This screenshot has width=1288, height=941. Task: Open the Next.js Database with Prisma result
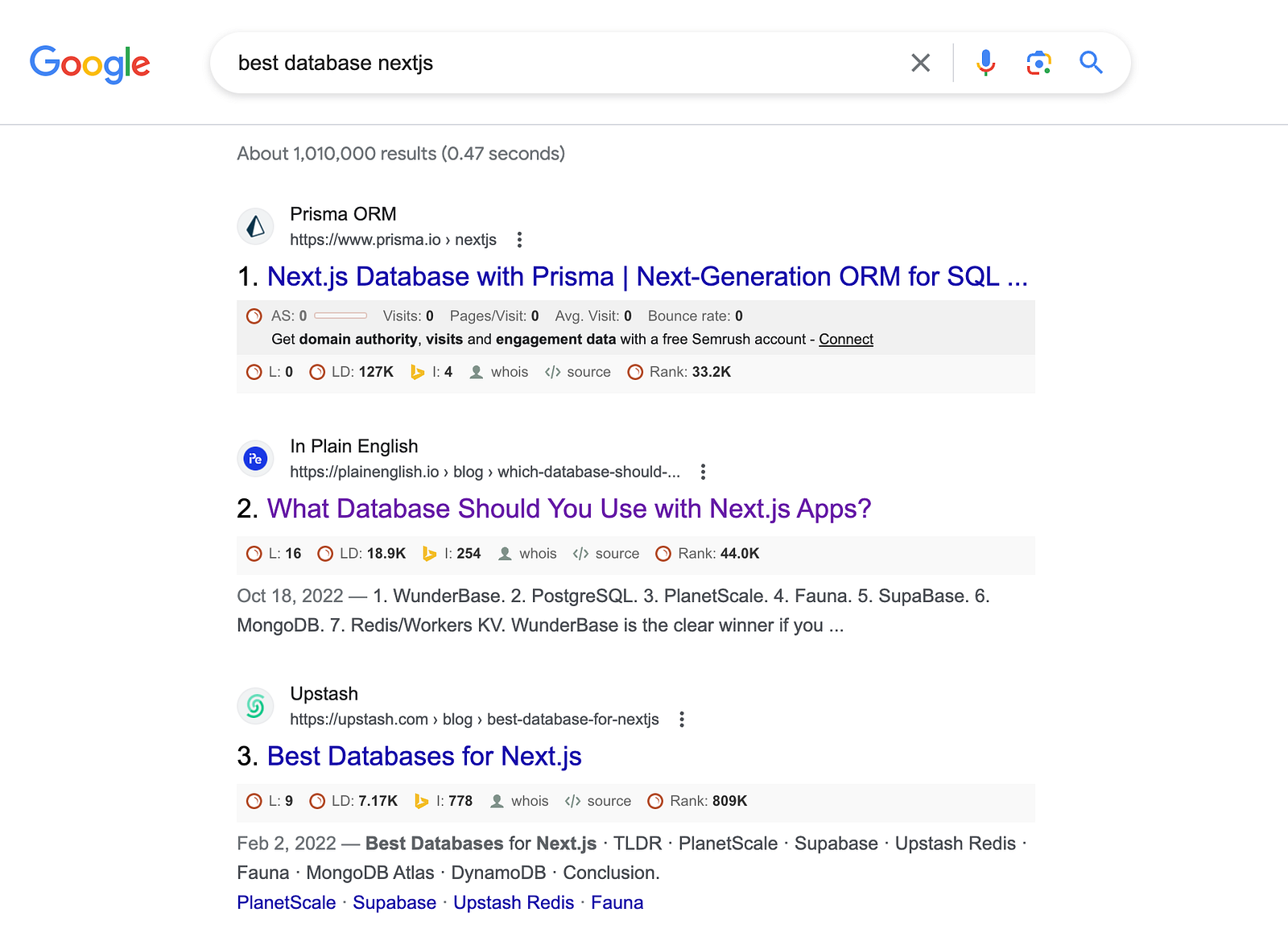pyautogui.click(x=647, y=277)
